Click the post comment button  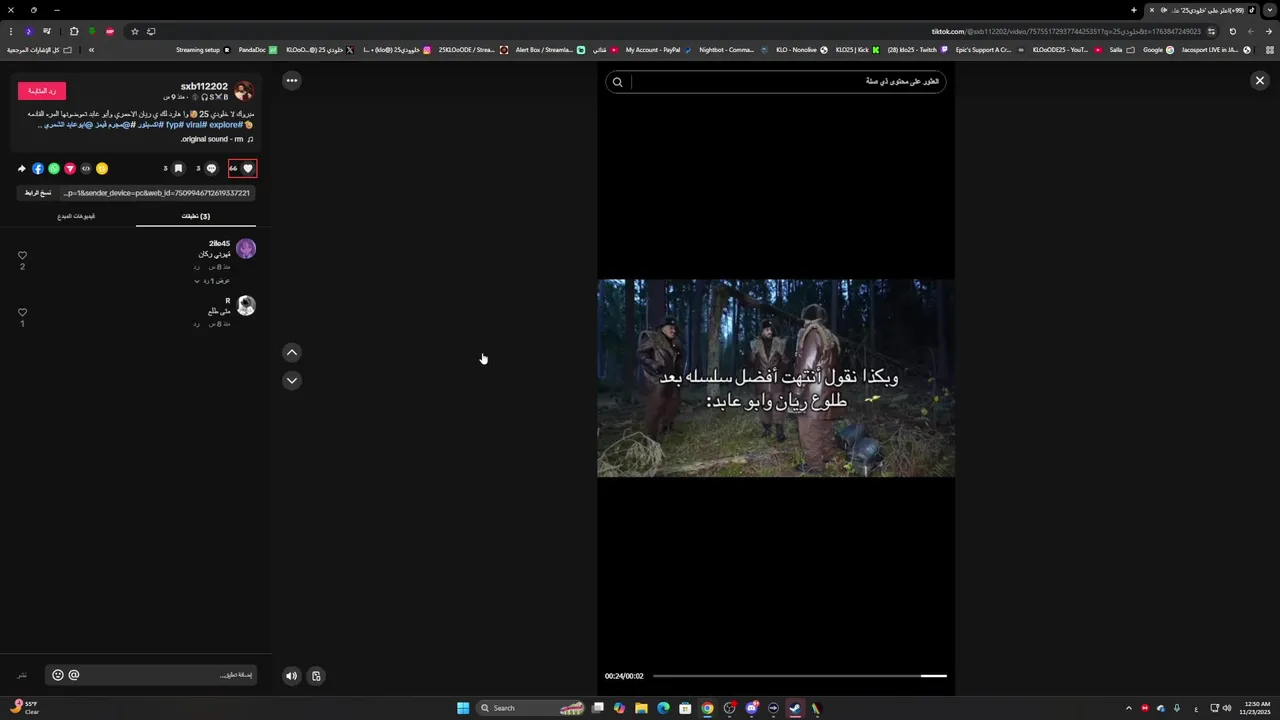pos(22,675)
